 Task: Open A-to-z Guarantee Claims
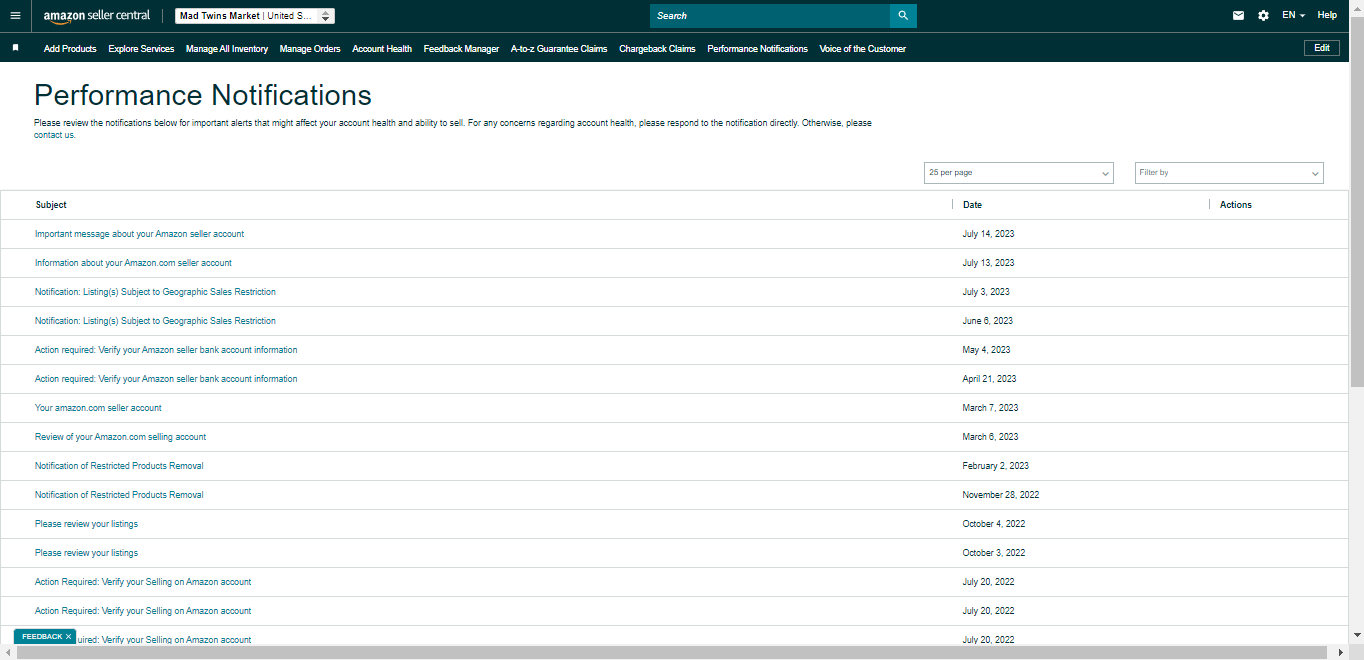pyautogui.click(x=559, y=49)
